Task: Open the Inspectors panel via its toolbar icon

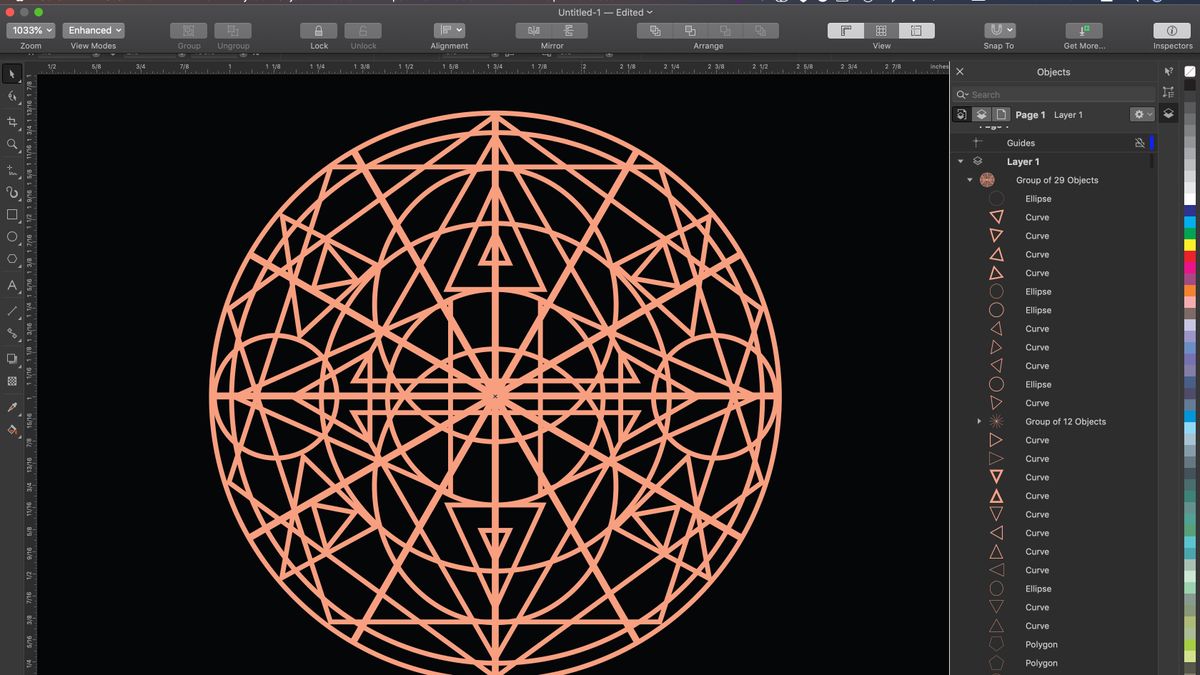Action: pyautogui.click(x=1171, y=30)
